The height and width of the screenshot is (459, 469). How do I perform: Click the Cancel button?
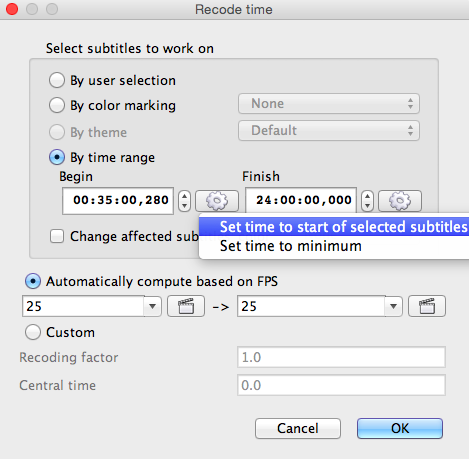click(x=298, y=428)
